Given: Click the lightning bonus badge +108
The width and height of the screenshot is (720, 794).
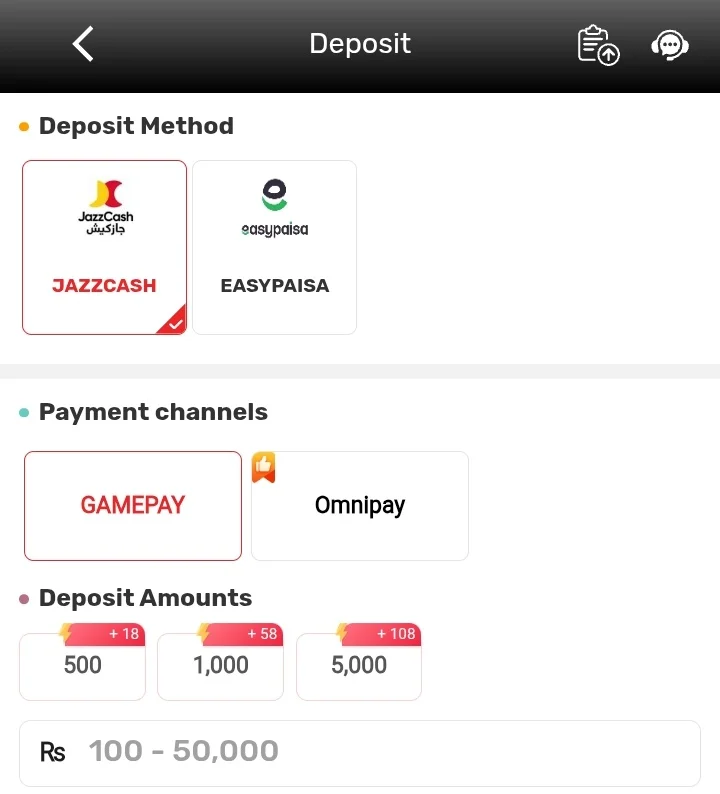Looking at the screenshot, I should (378, 634).
